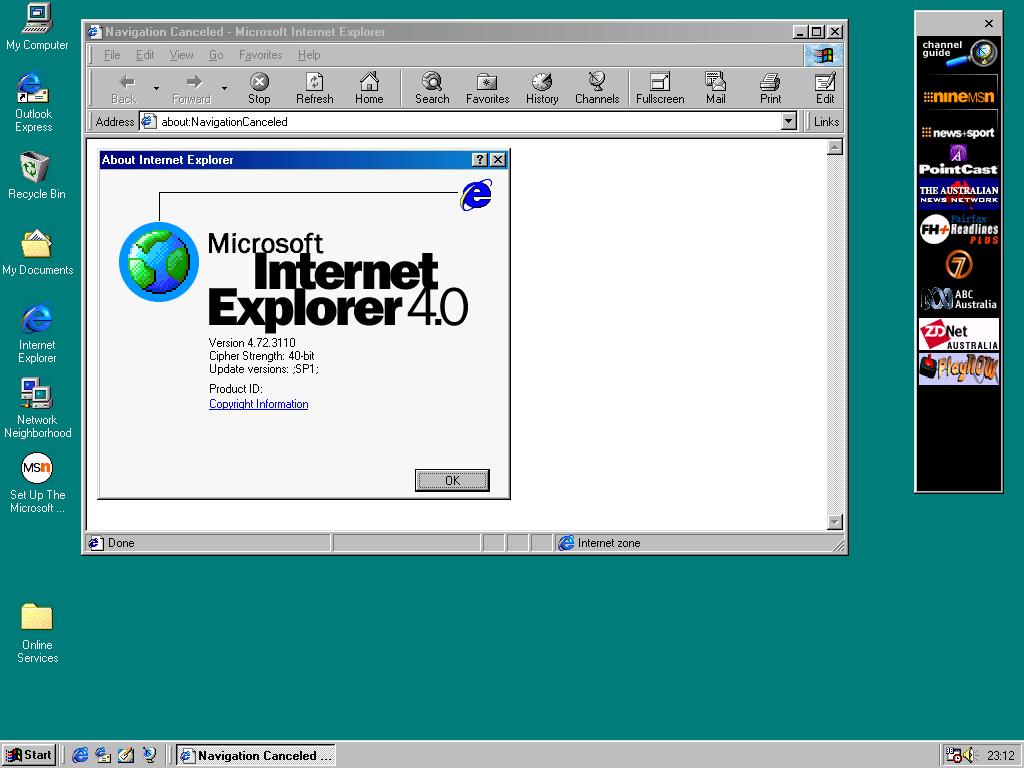Open the ninemsn channel

click(x=959, y=97)
